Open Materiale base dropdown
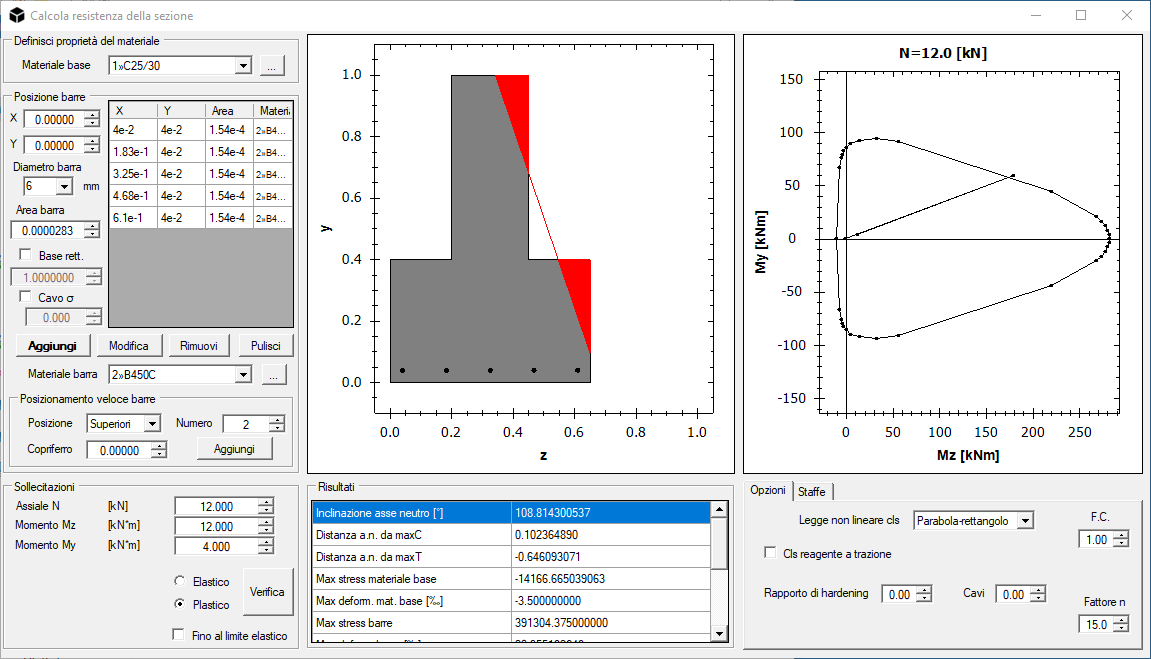Image resolution: width=1151 pixels, height=659 pixels. point(242,66)
